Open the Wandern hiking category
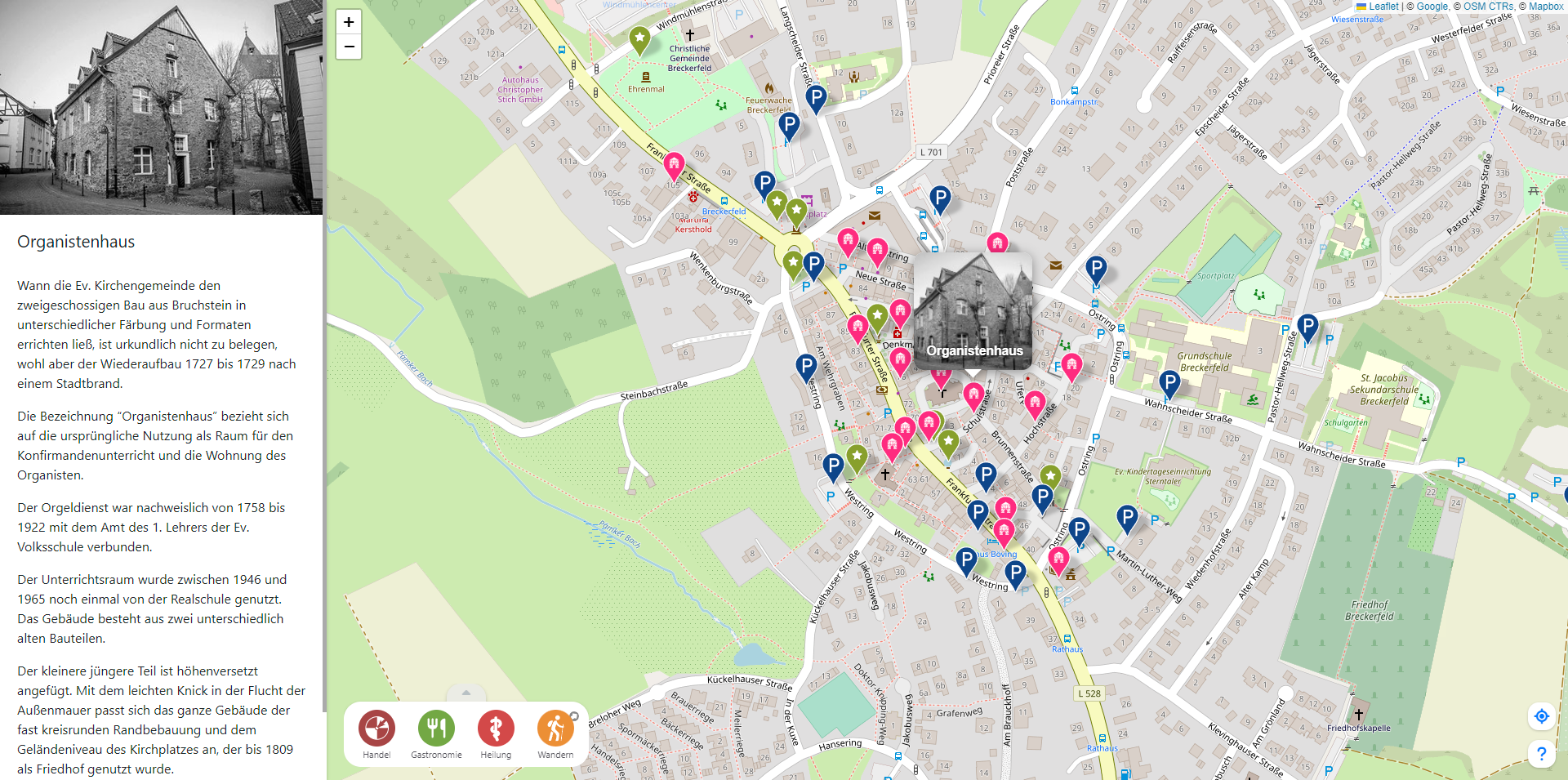1568x780 pixels. click(555, 728)
